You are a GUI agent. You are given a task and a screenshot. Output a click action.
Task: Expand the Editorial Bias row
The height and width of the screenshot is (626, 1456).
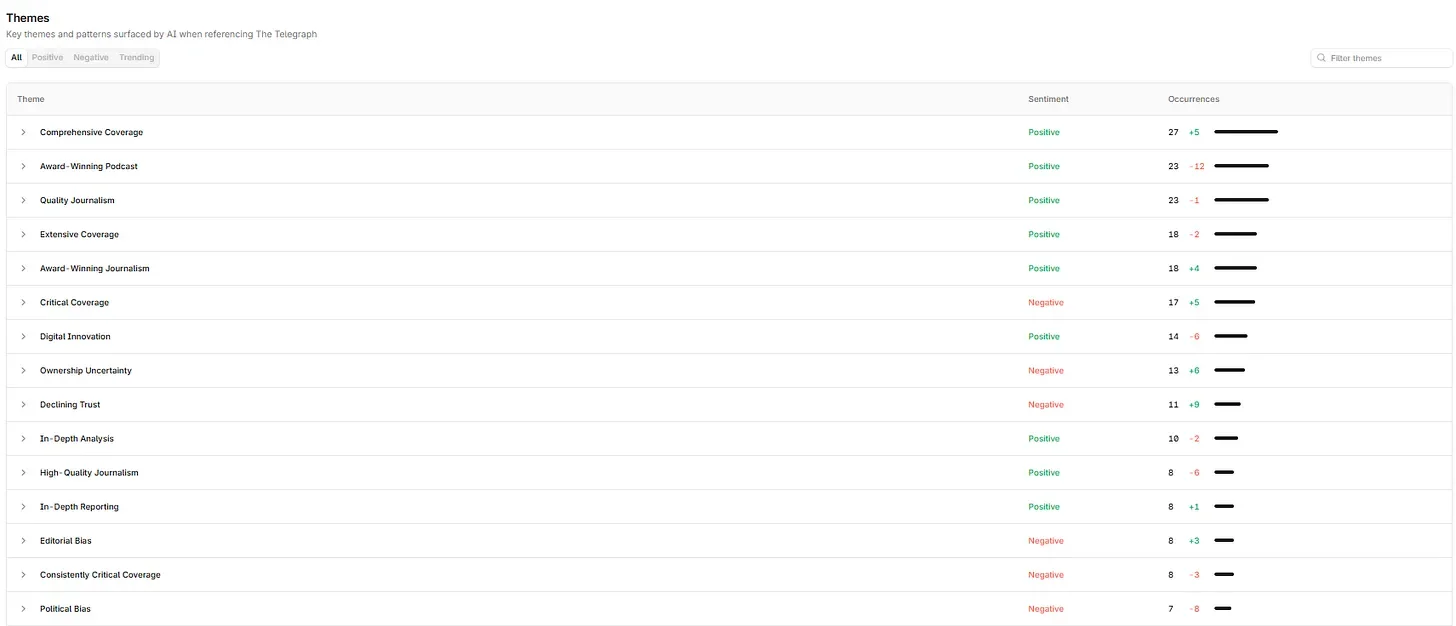[24, 540]
